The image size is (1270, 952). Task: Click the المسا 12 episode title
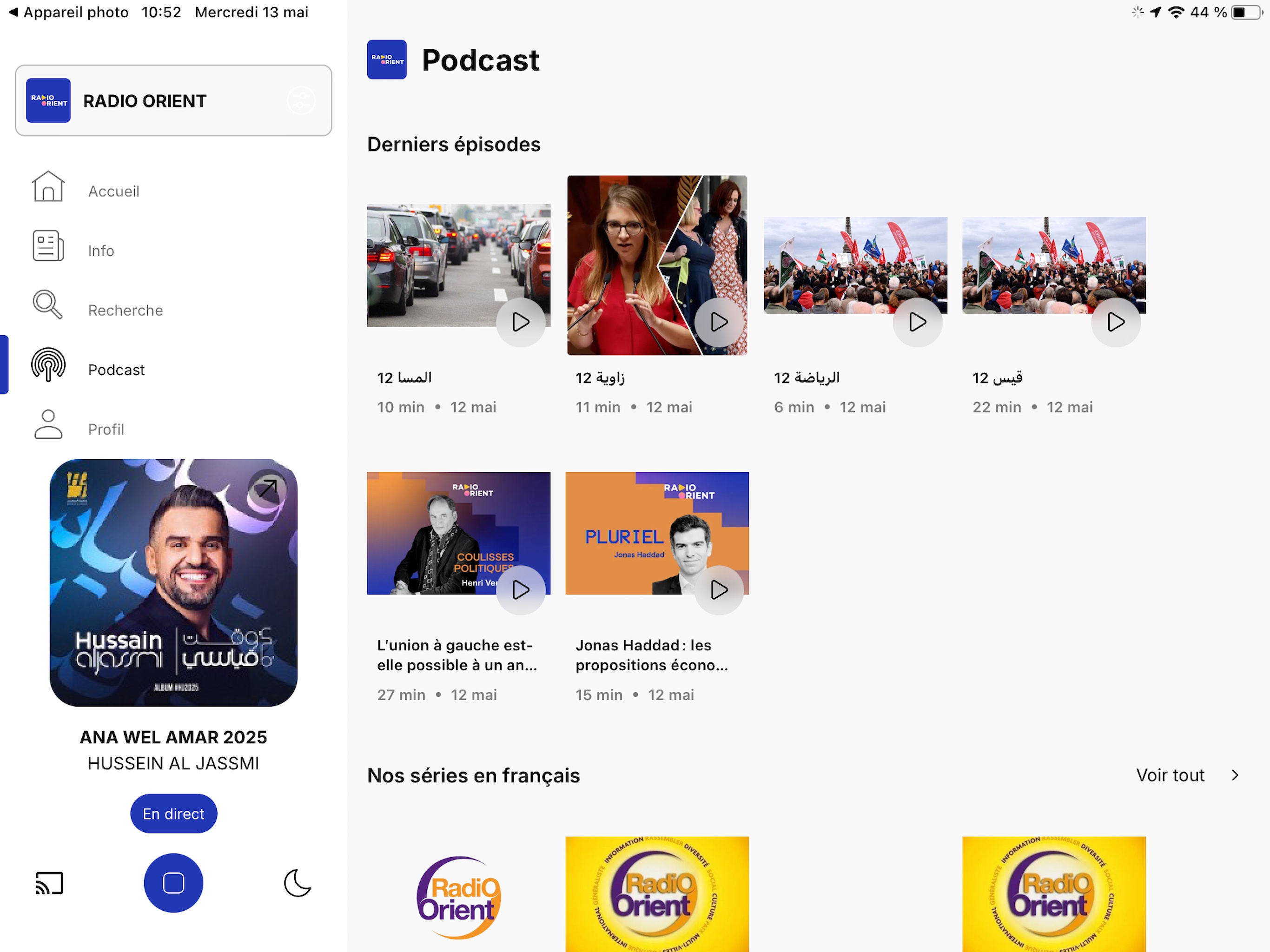[x=405, y=378]
